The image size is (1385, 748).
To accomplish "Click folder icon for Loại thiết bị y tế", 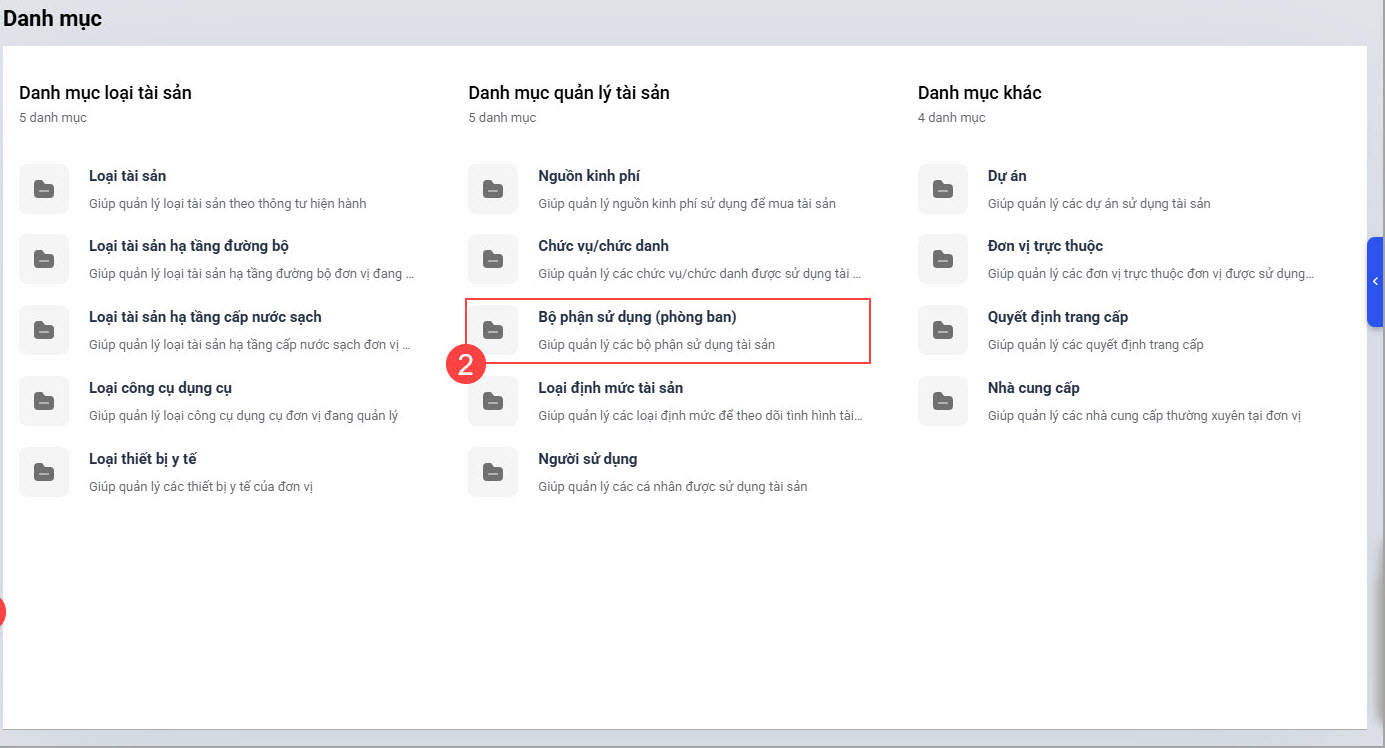I will (x=44, y=472).
